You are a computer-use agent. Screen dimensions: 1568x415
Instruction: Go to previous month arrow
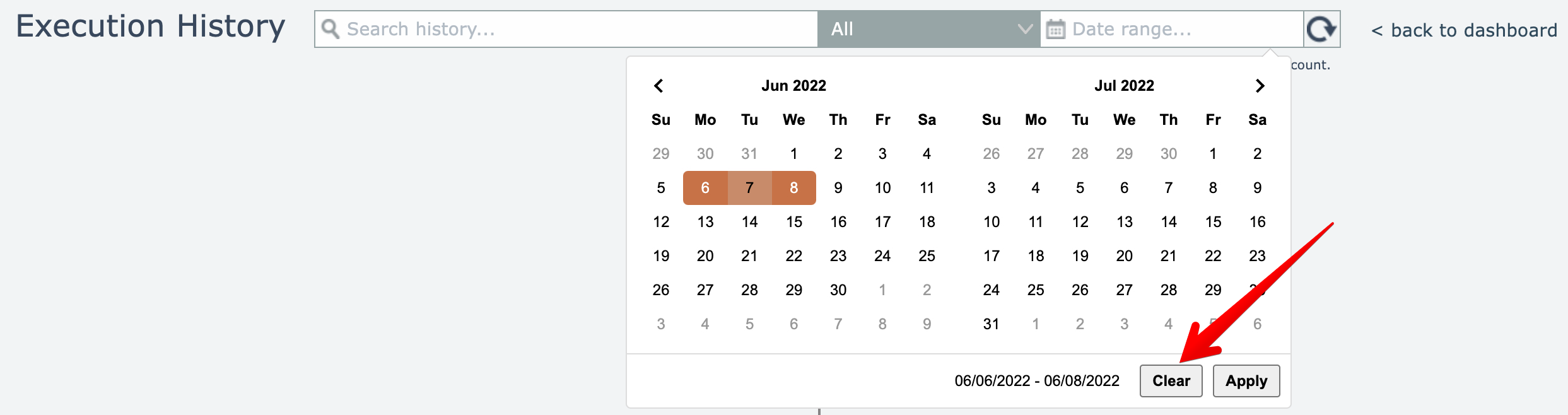pos(658,86)
